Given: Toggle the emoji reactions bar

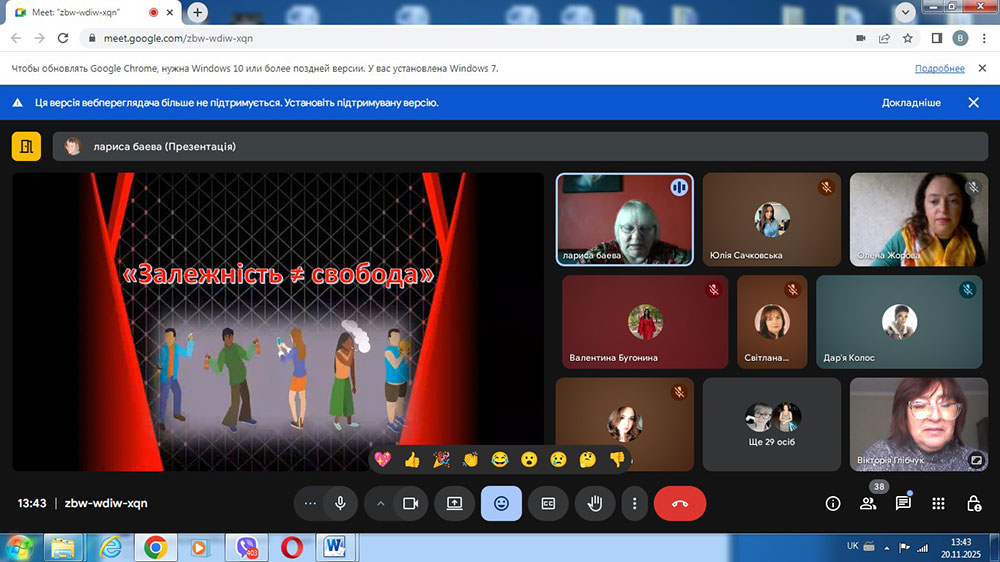Looking at the screenshot, I should (501, 503).
